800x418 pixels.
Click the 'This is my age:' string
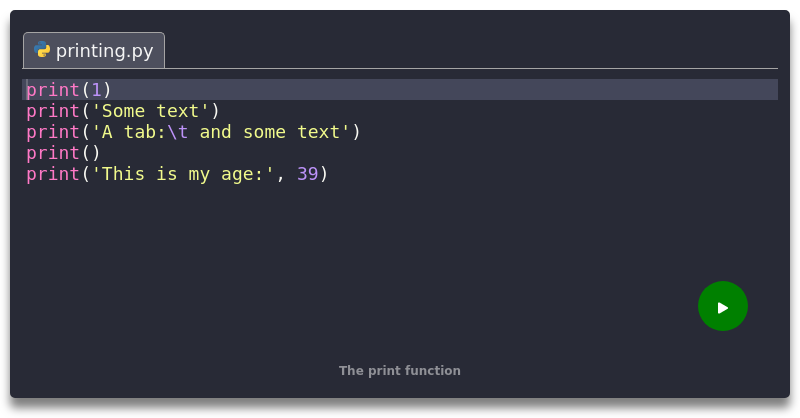[x=183, y=174]
